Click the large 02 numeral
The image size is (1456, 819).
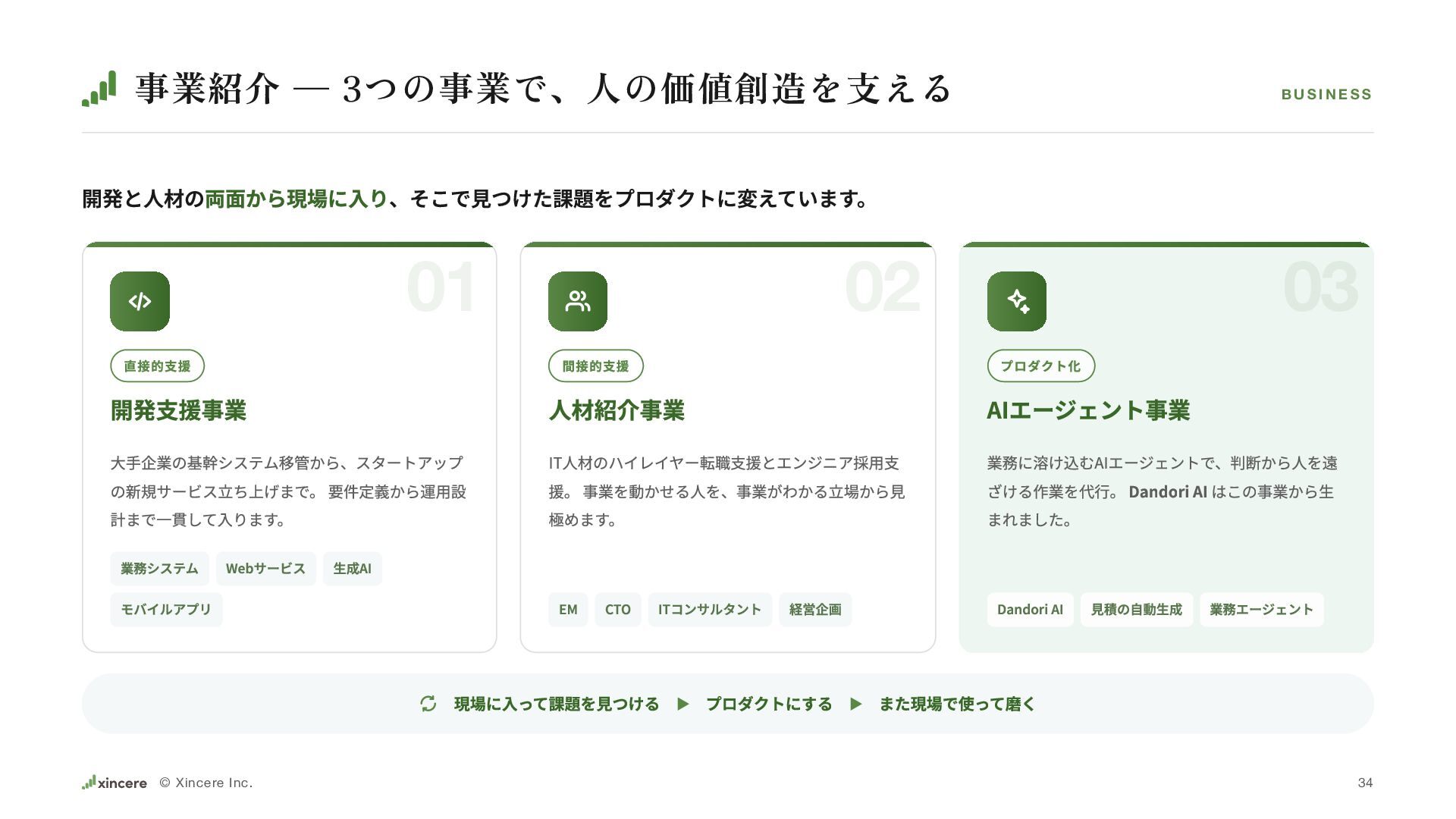882,287
